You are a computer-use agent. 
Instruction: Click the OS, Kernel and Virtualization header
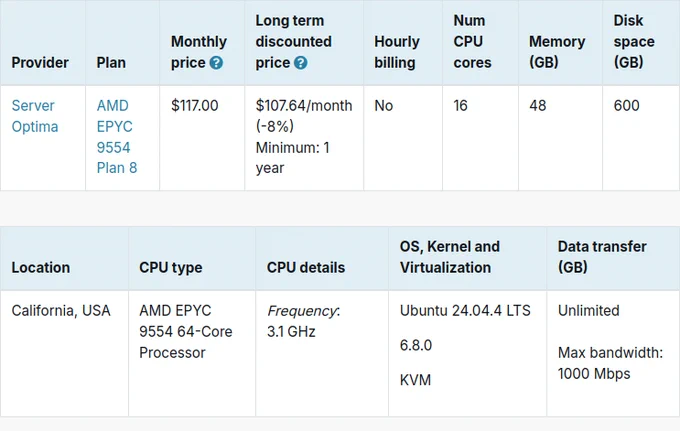[450, 257]
